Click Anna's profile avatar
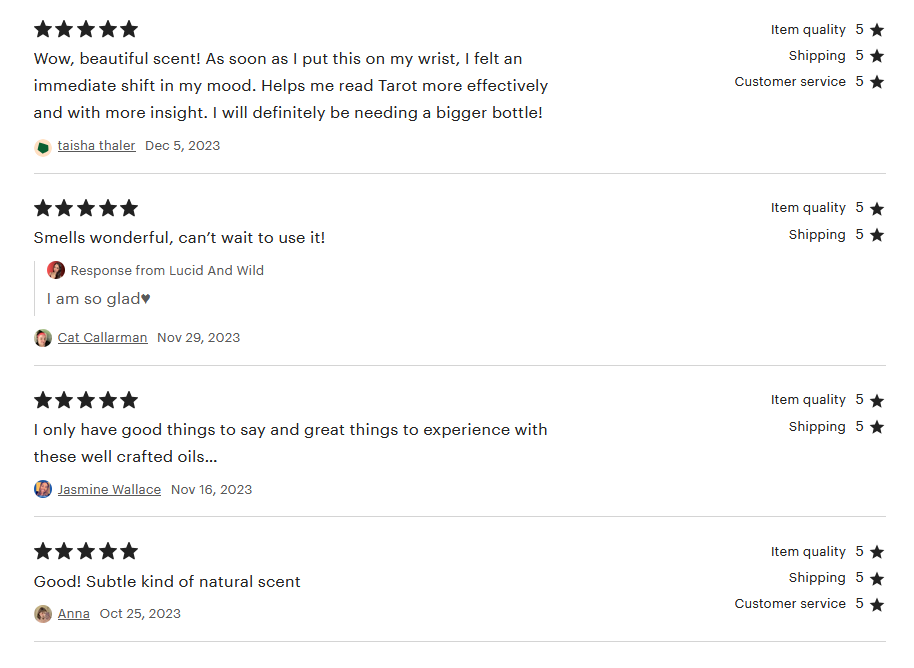The height and width of the screenshot is (668, 914). (x=43, y=614)
